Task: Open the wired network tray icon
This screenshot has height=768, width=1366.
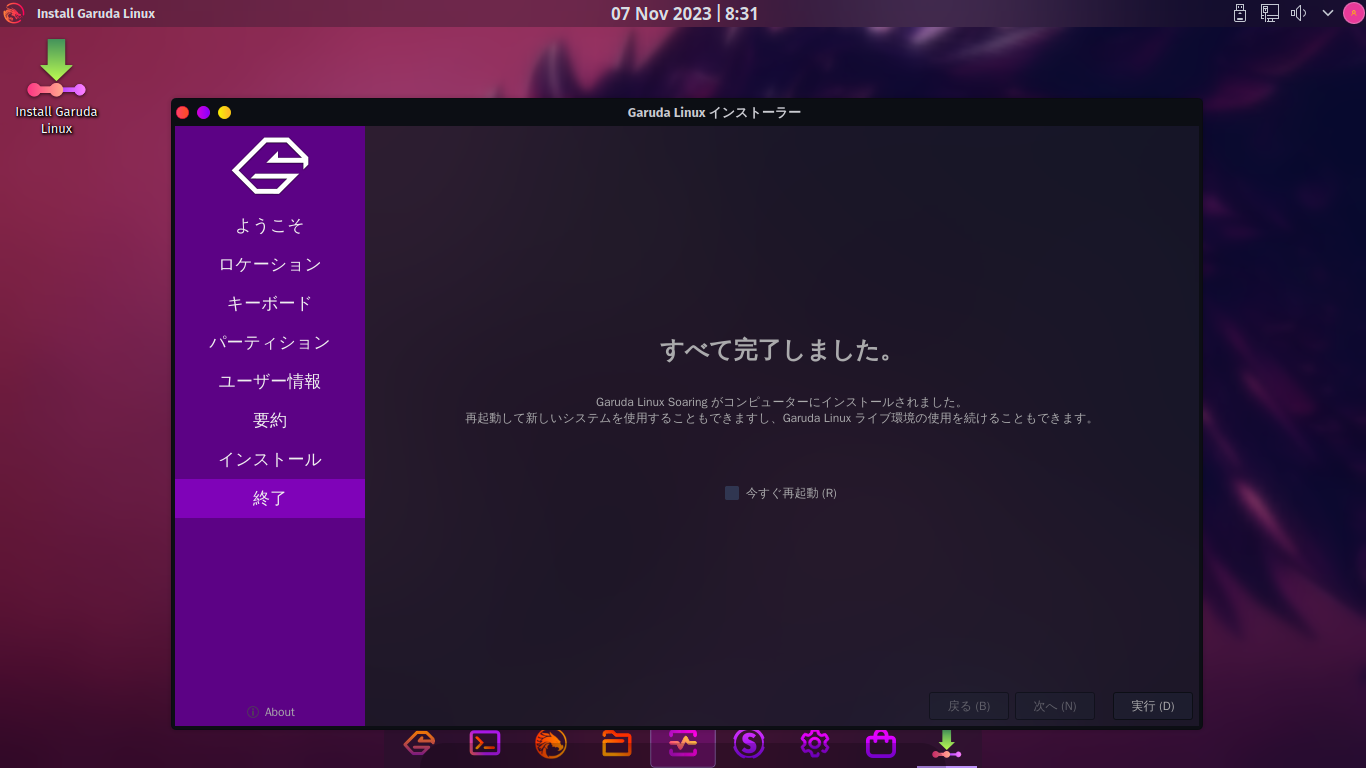Action: click(x=1269, y=13)
